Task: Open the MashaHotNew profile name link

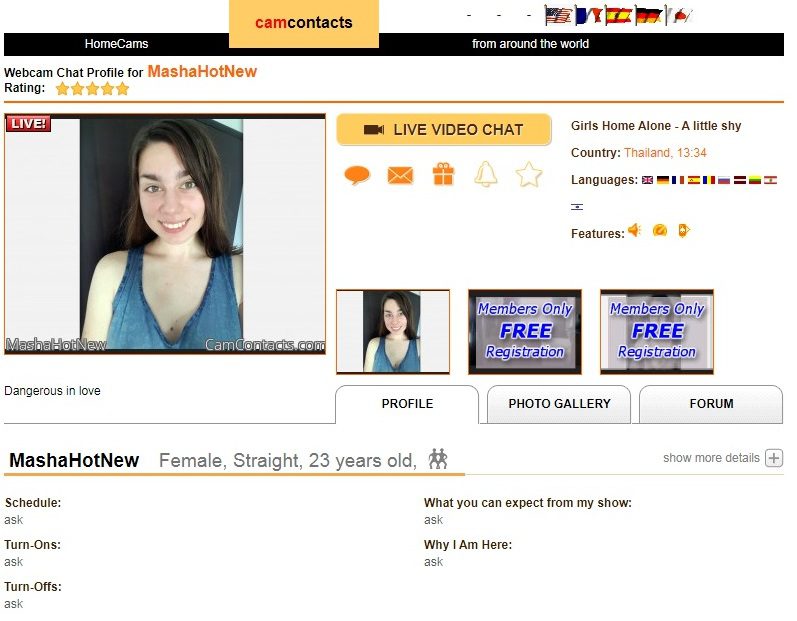Action: 202,72
